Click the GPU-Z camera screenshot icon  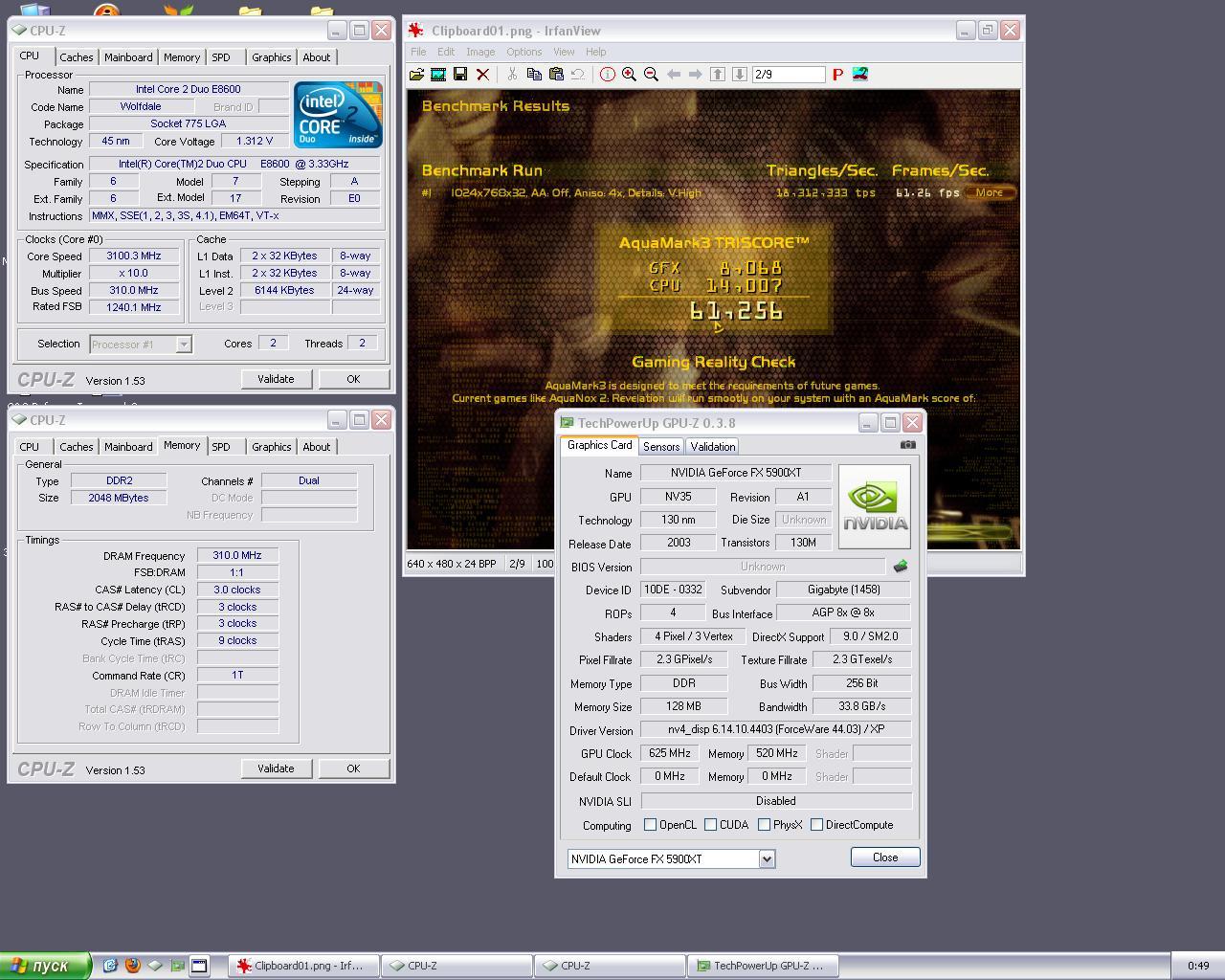tap(908, 445)
